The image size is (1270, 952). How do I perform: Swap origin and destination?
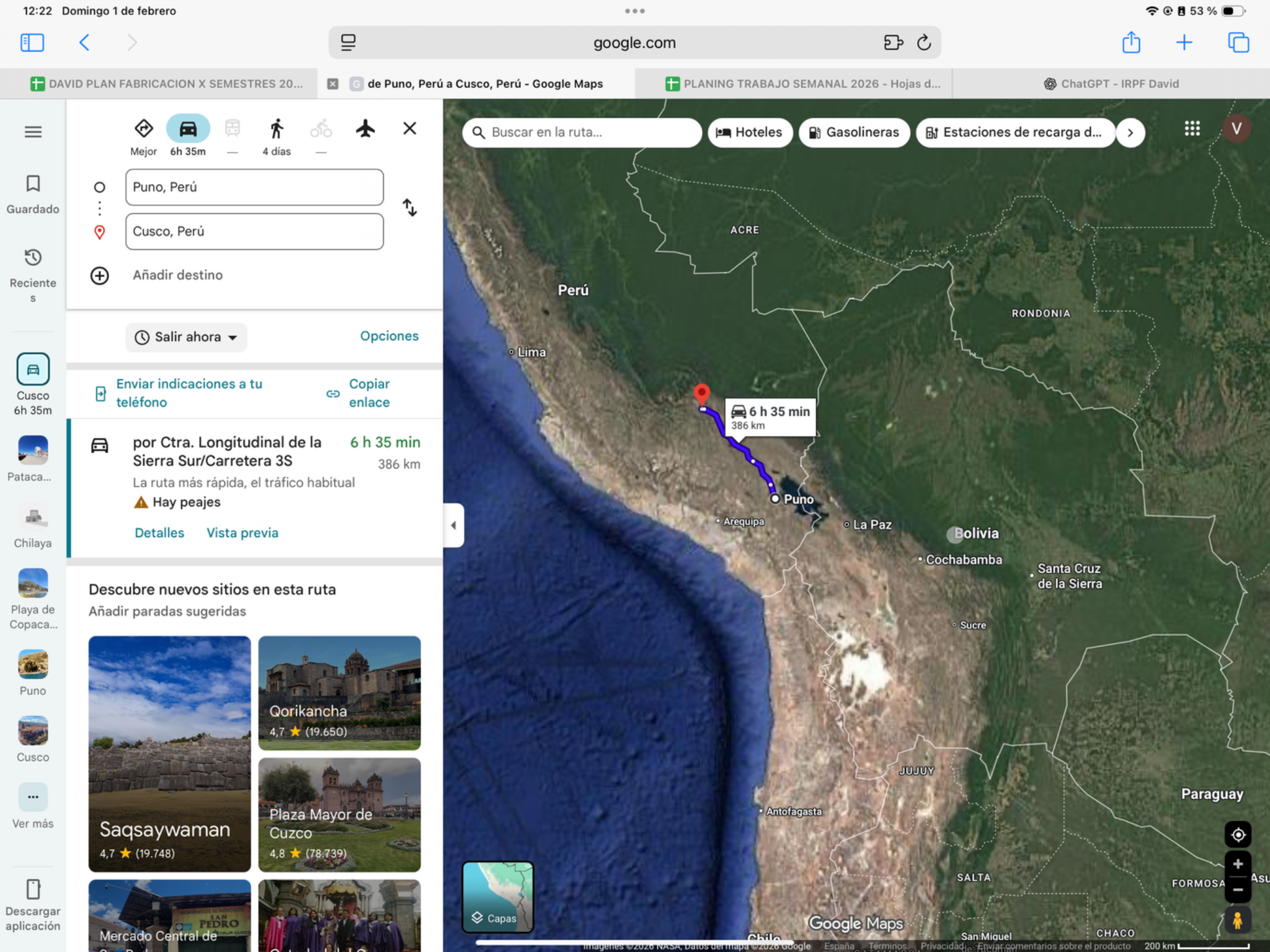click(x=409, y=208)
